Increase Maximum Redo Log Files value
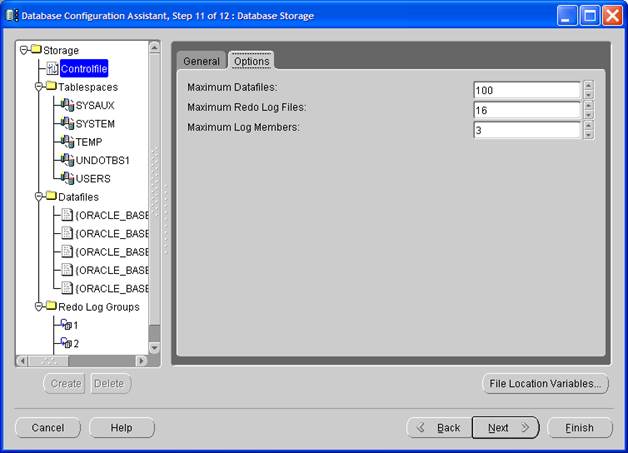The height and width of the screenshot is (453, 628). click(x=588, y=105)
